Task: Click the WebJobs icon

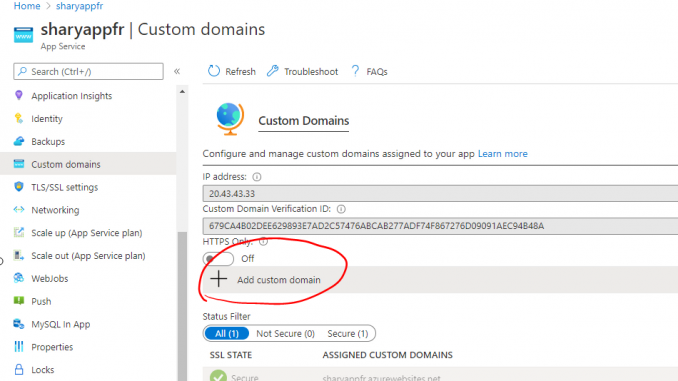Action: pos(19,278)
